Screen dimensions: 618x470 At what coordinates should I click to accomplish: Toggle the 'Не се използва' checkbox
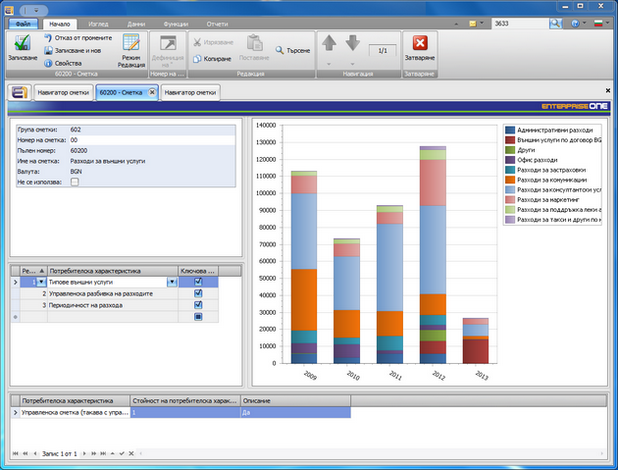(74, 182)
